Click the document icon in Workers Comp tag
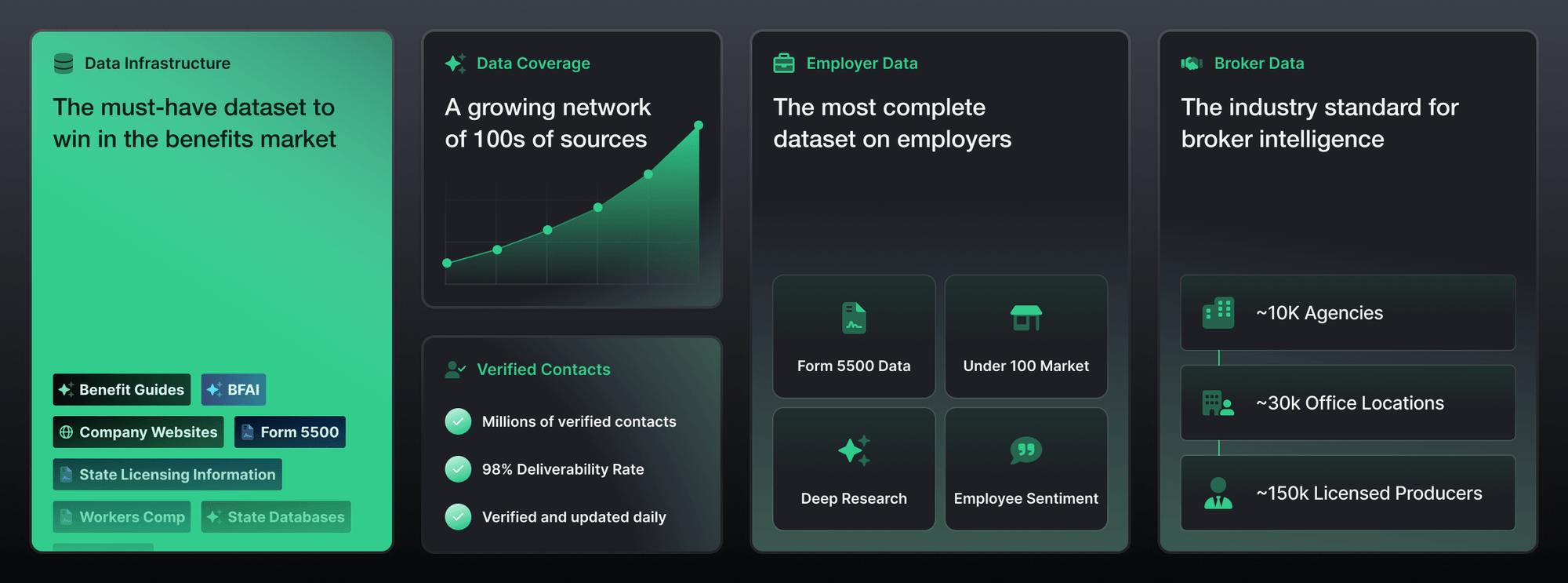 point(66,517)
